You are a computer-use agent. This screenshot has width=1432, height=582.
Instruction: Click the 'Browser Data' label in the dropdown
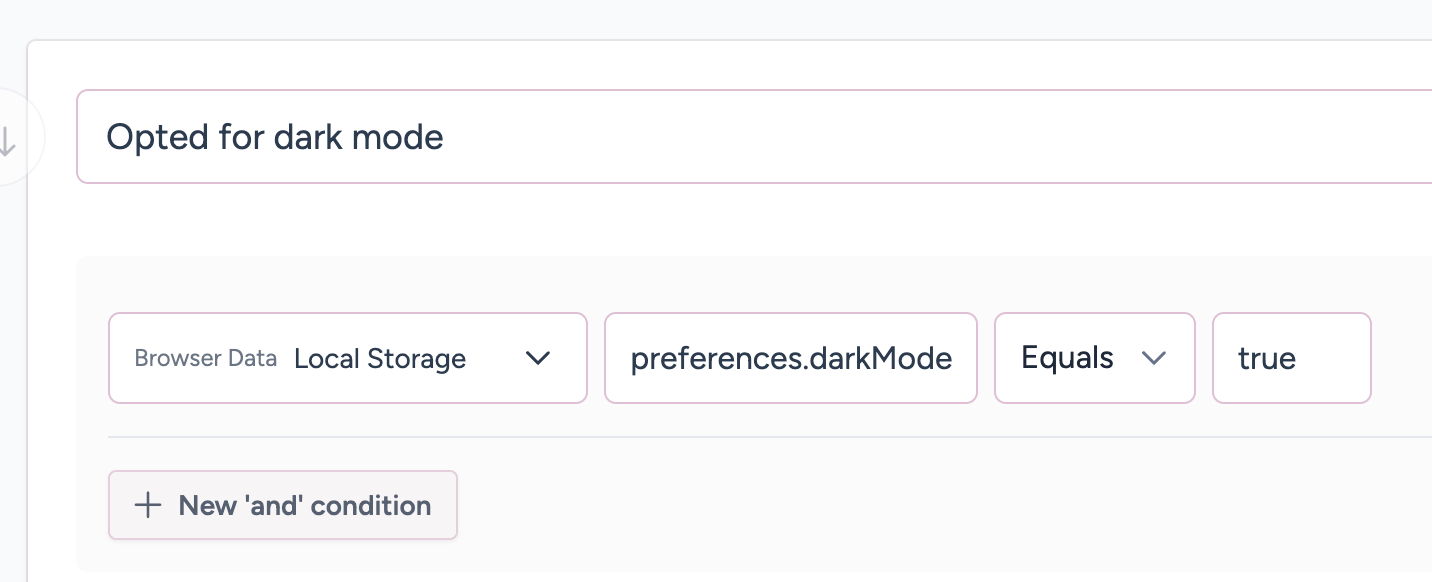point(206,358)
